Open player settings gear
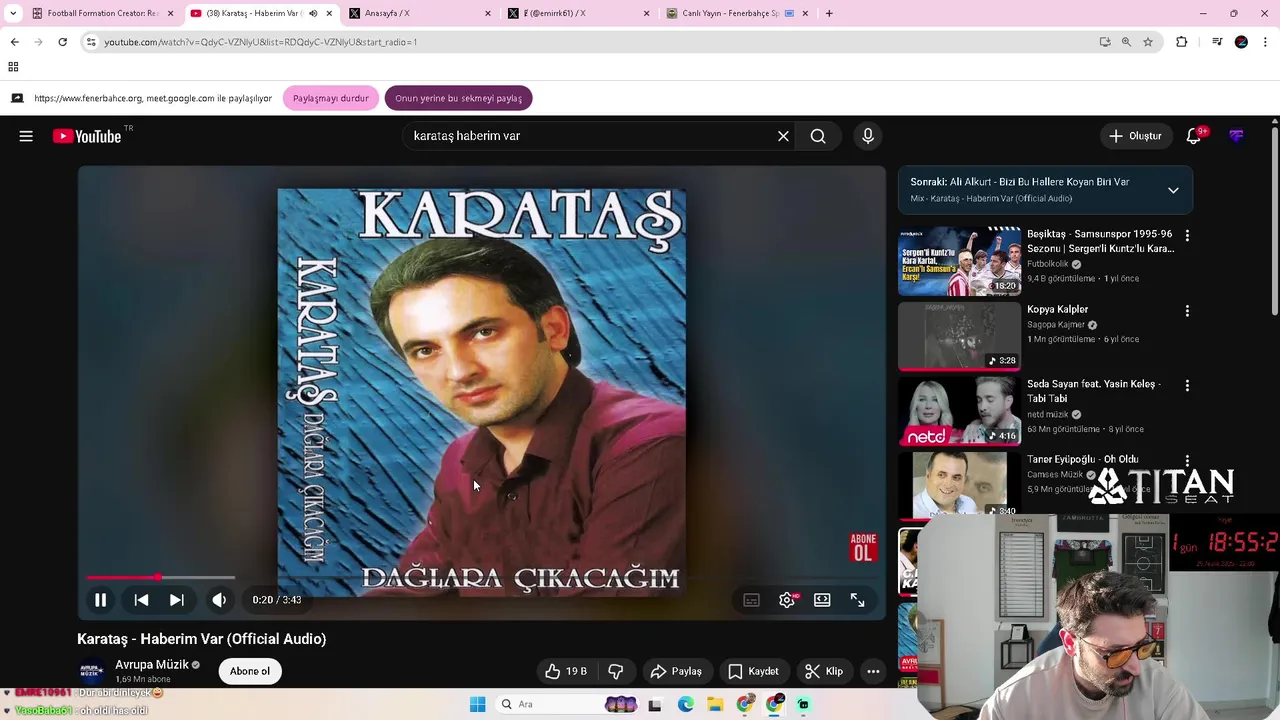This screenshot has height=720, width=1280. point(787,600)
